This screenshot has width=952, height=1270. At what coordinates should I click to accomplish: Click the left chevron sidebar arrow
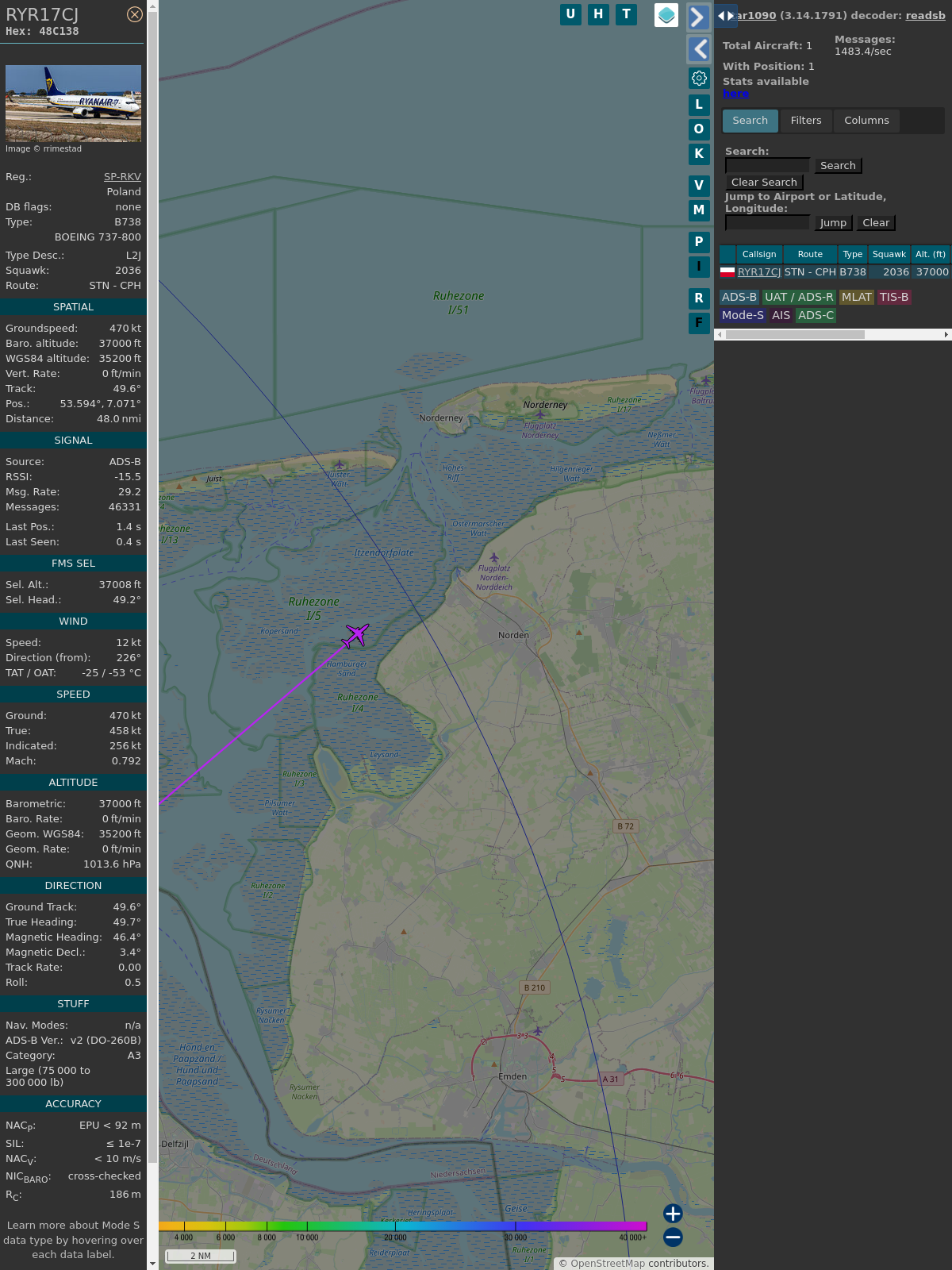tap(698, 49)
